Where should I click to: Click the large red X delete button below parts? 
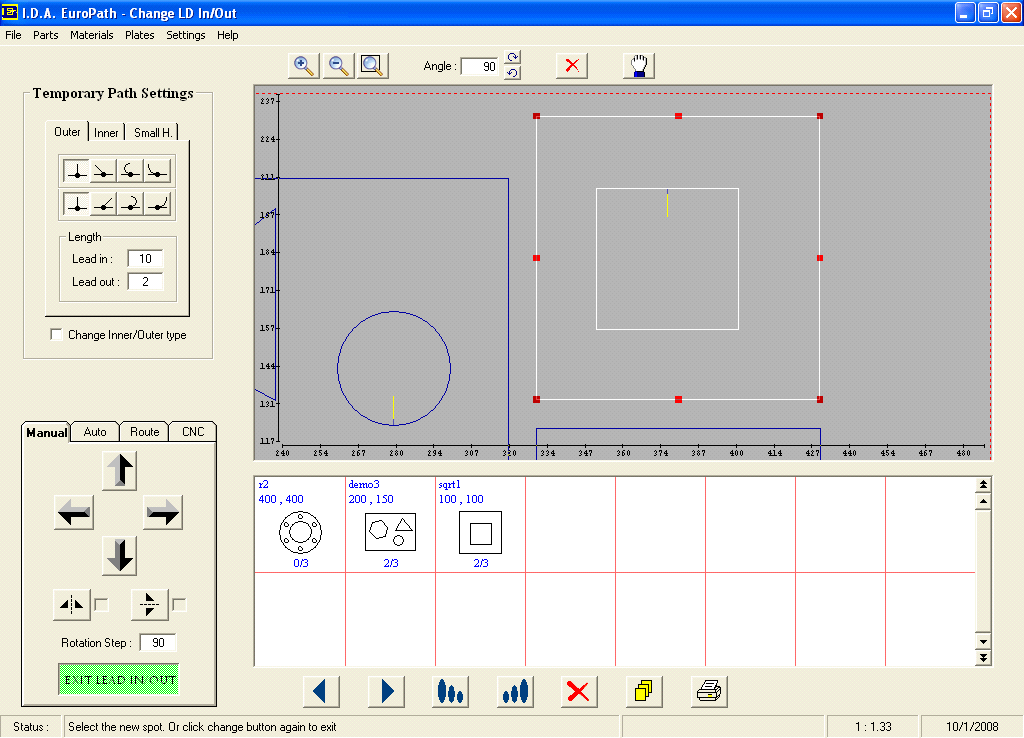(579, 691)
